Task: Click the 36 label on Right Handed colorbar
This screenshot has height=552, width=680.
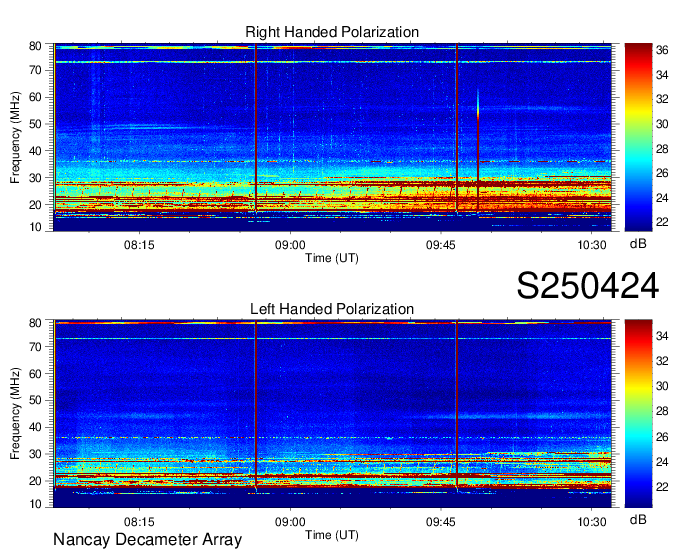Action: 662,50
